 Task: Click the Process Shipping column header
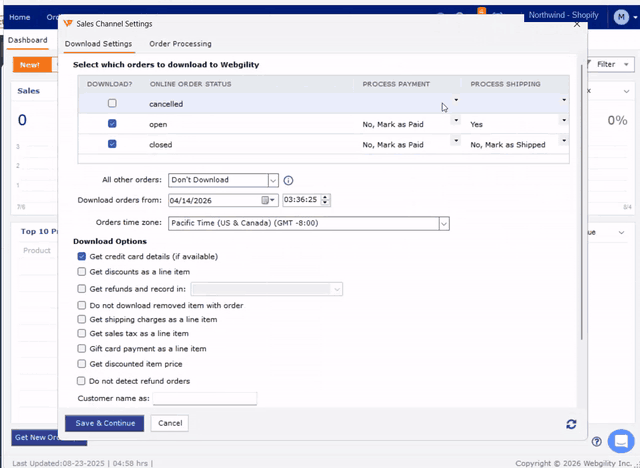click(505, 84)
